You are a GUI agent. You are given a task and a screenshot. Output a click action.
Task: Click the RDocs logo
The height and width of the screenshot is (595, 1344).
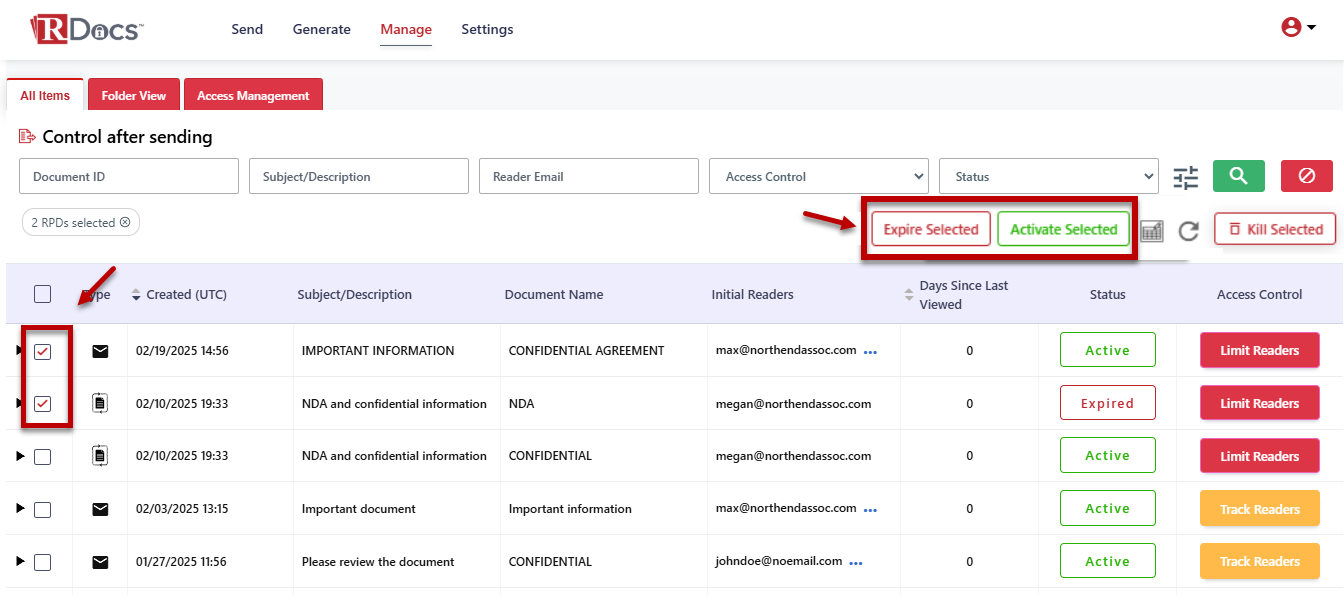tap(86, 29)
